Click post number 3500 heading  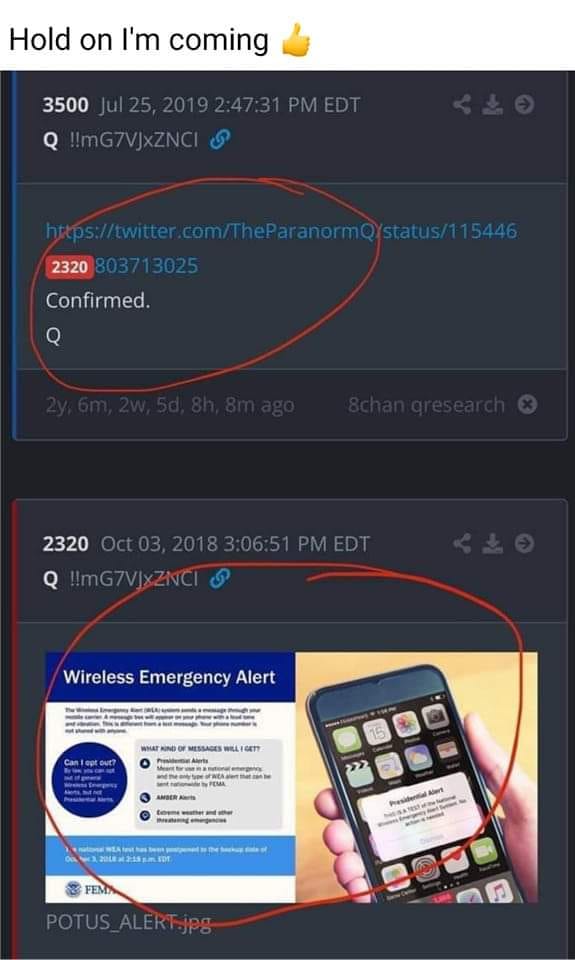66,105
